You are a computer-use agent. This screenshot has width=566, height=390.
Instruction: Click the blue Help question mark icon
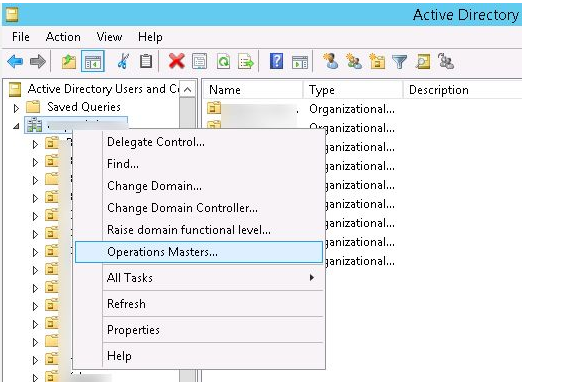277,61
